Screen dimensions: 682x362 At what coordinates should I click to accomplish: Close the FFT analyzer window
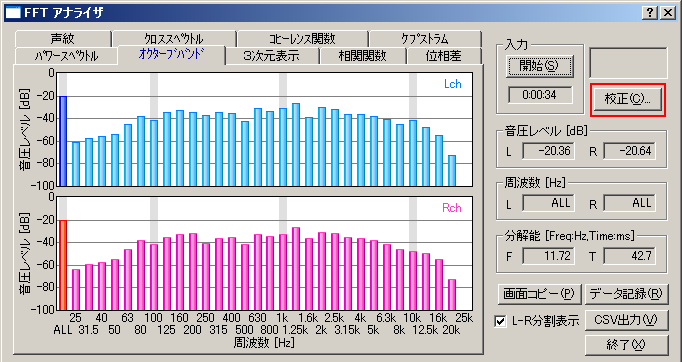click(x=668, y=13)
